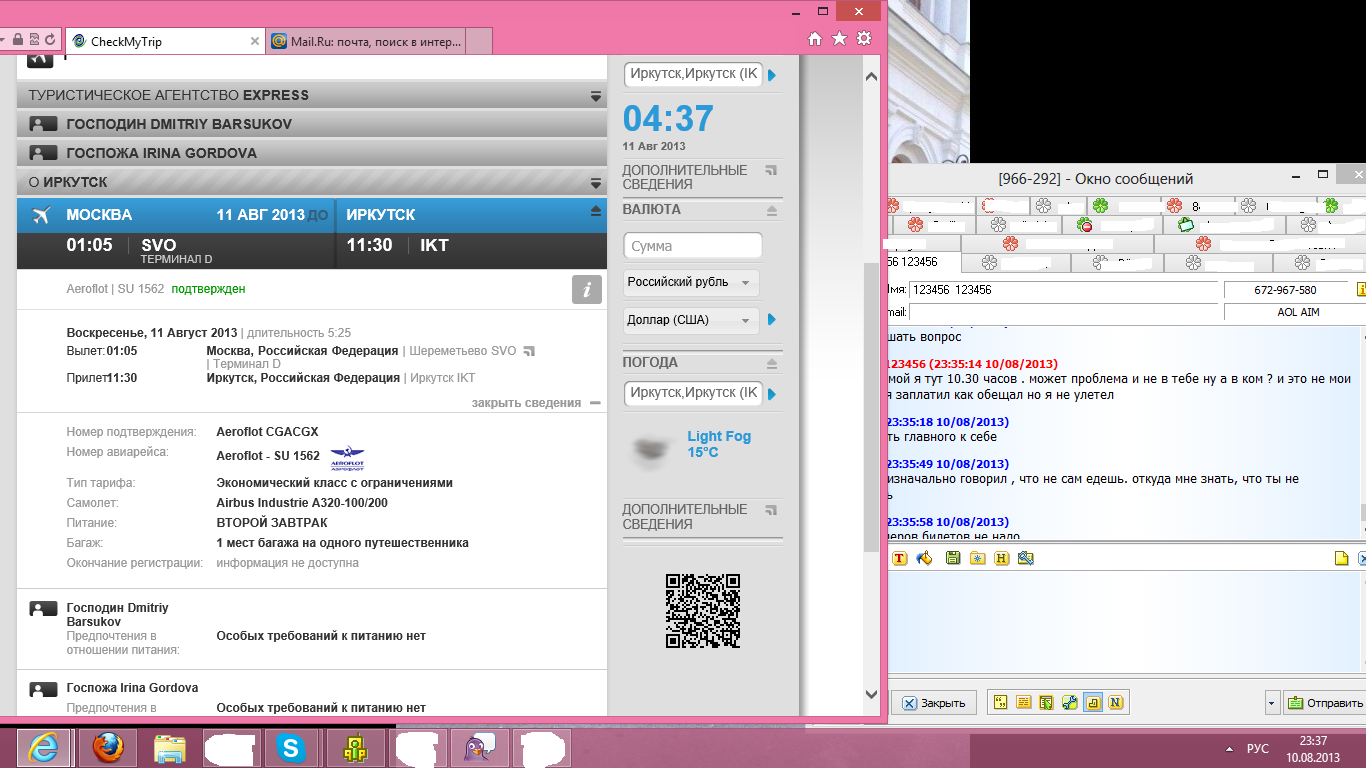Refresh the CheckMyTrip page
Image resolution: width=1366 pixels, height=768 pixels.
tap(51, 39)
